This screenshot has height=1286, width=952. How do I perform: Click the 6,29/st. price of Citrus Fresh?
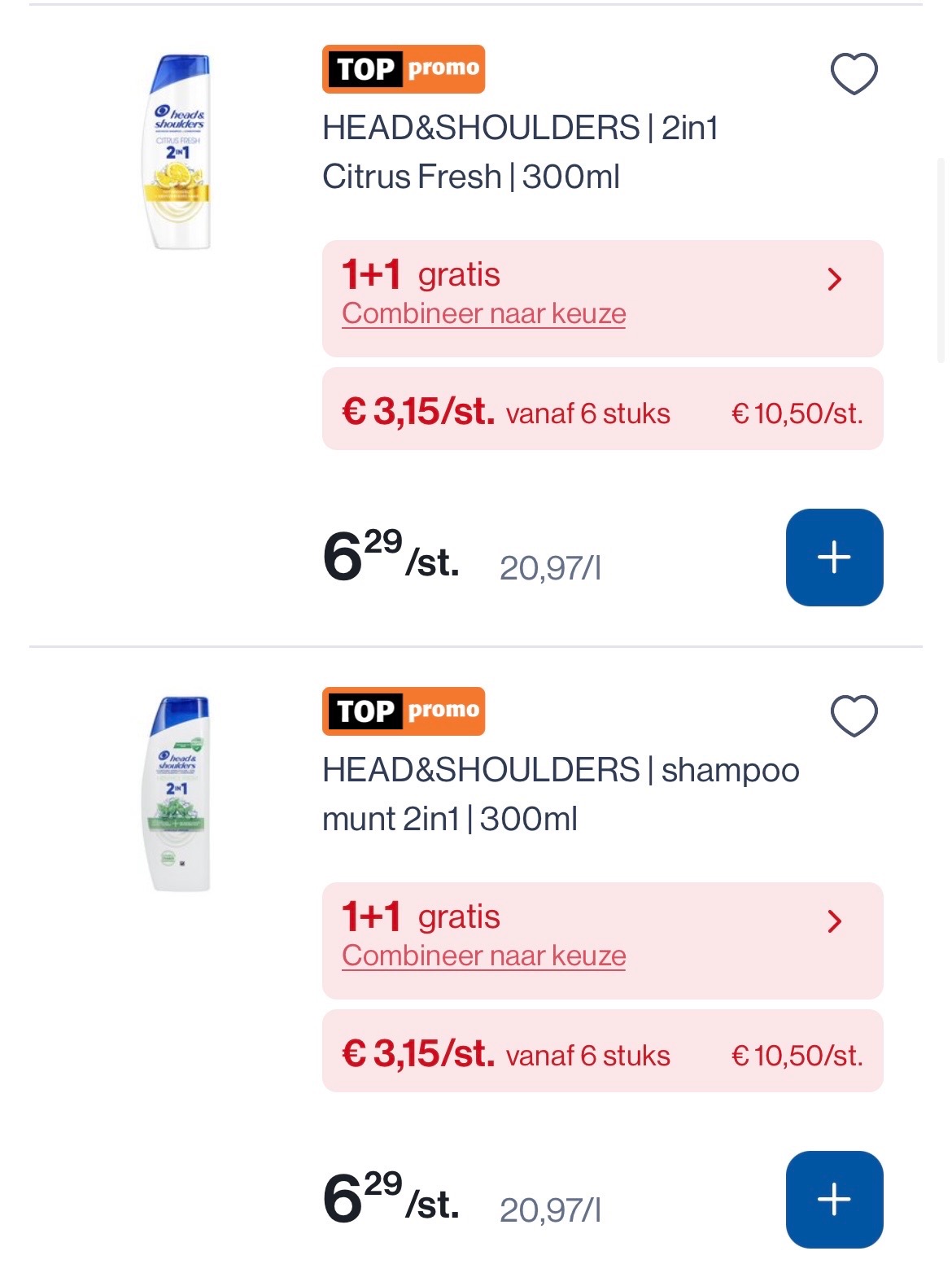[x=391, y=558]
